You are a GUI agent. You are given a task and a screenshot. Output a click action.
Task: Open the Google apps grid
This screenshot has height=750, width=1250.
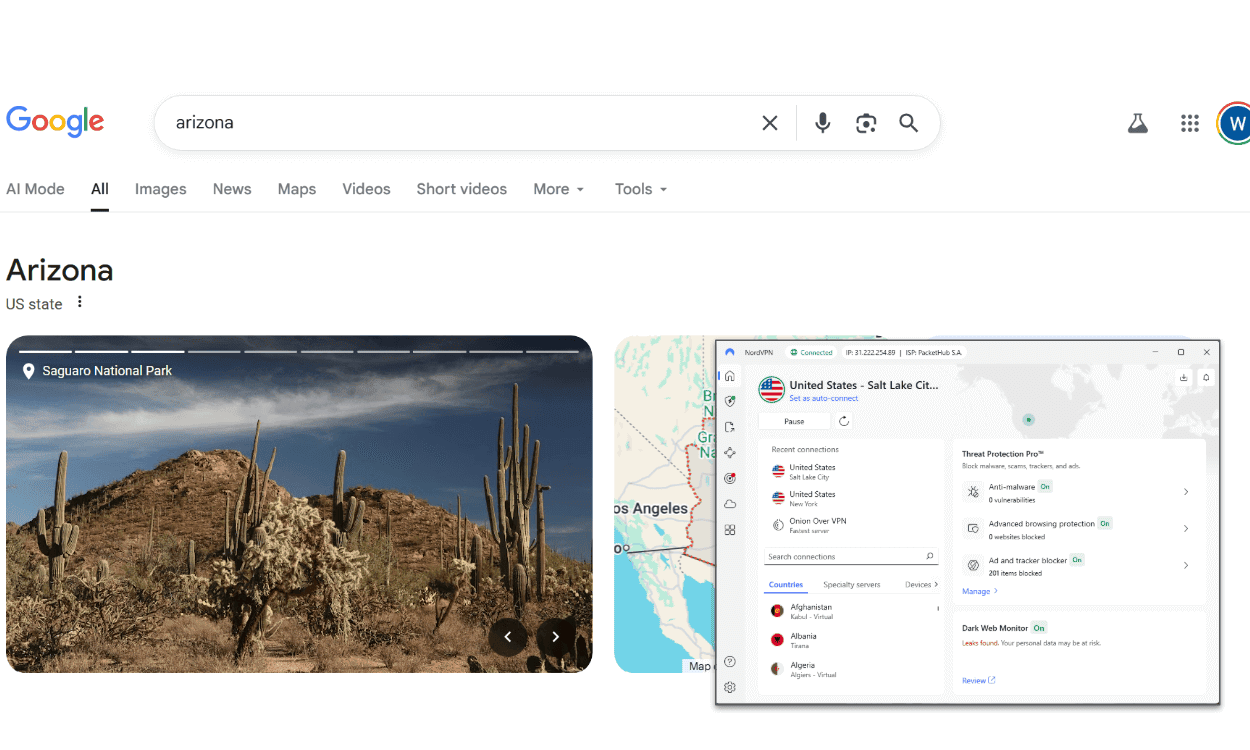[x=1189, y=123]
